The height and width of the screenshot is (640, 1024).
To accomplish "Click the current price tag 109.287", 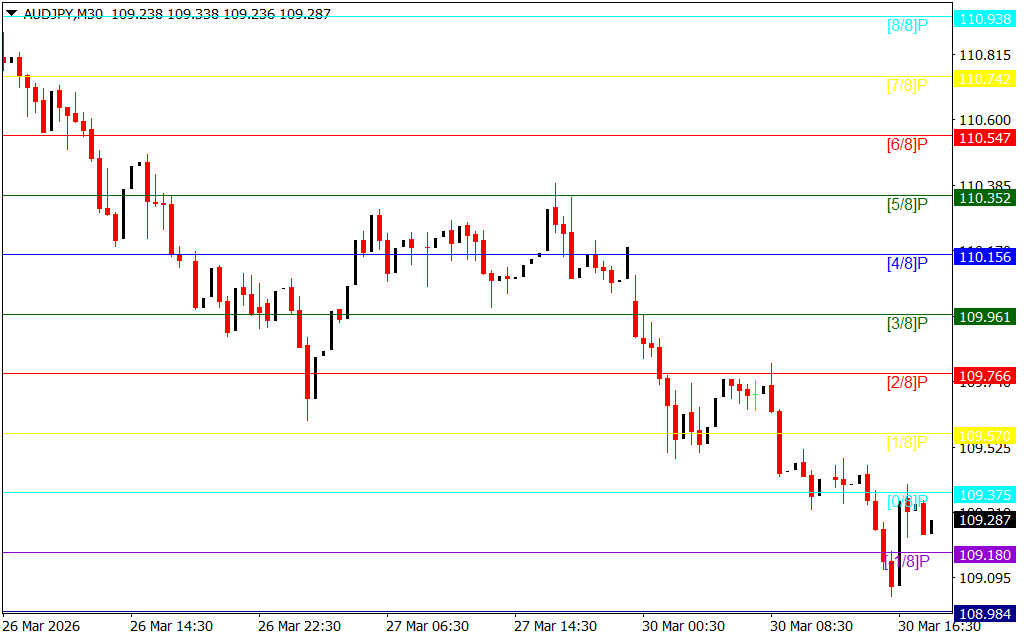I will [985, 520].
